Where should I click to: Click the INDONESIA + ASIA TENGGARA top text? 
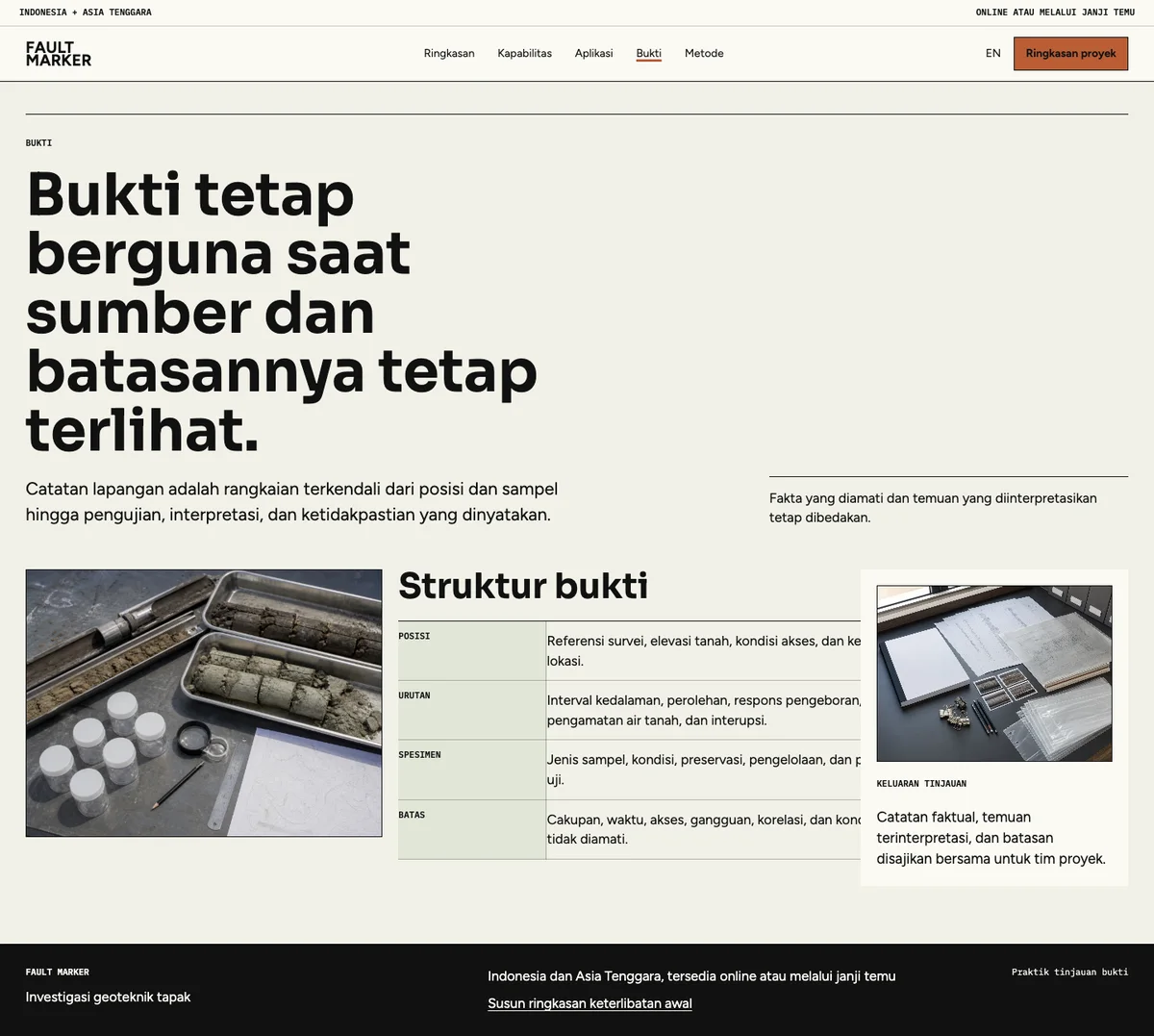pos(86,13)
